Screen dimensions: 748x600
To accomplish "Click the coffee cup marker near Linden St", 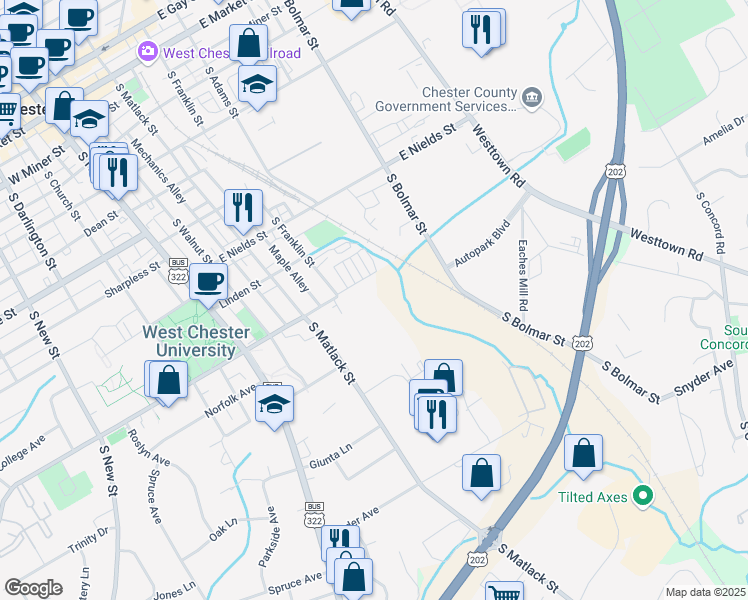I will click(208, 285).
